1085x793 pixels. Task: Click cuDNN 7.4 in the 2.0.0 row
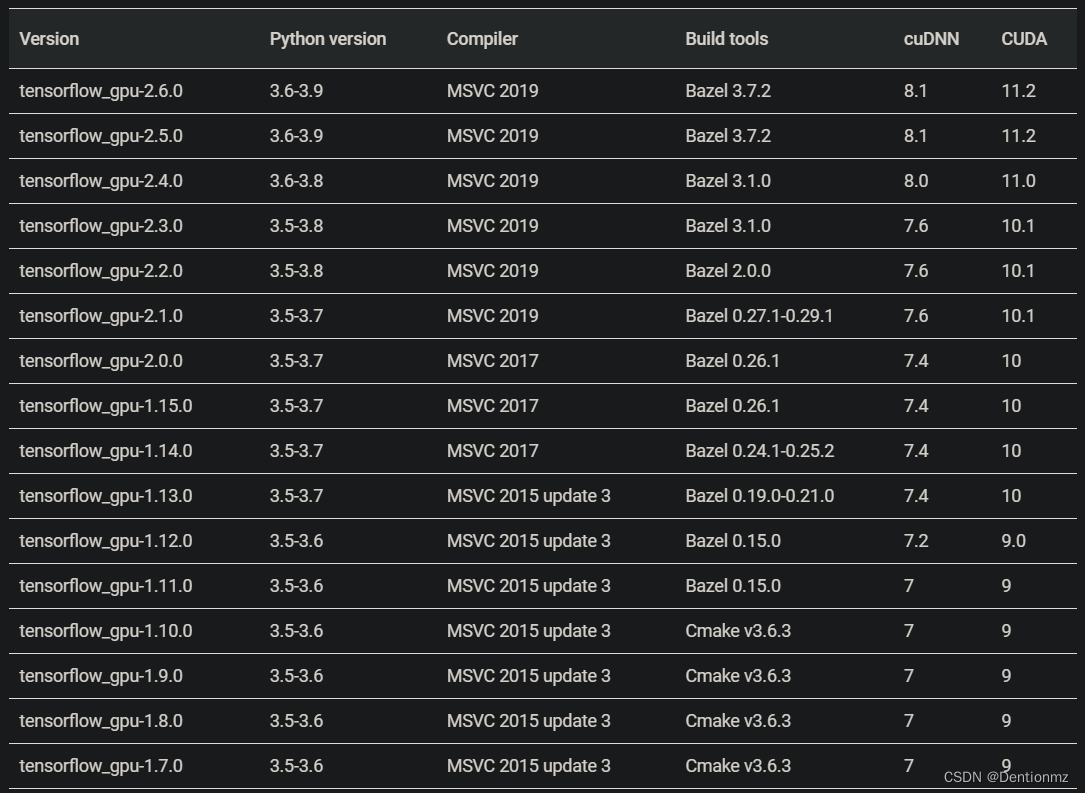(916, 361)
